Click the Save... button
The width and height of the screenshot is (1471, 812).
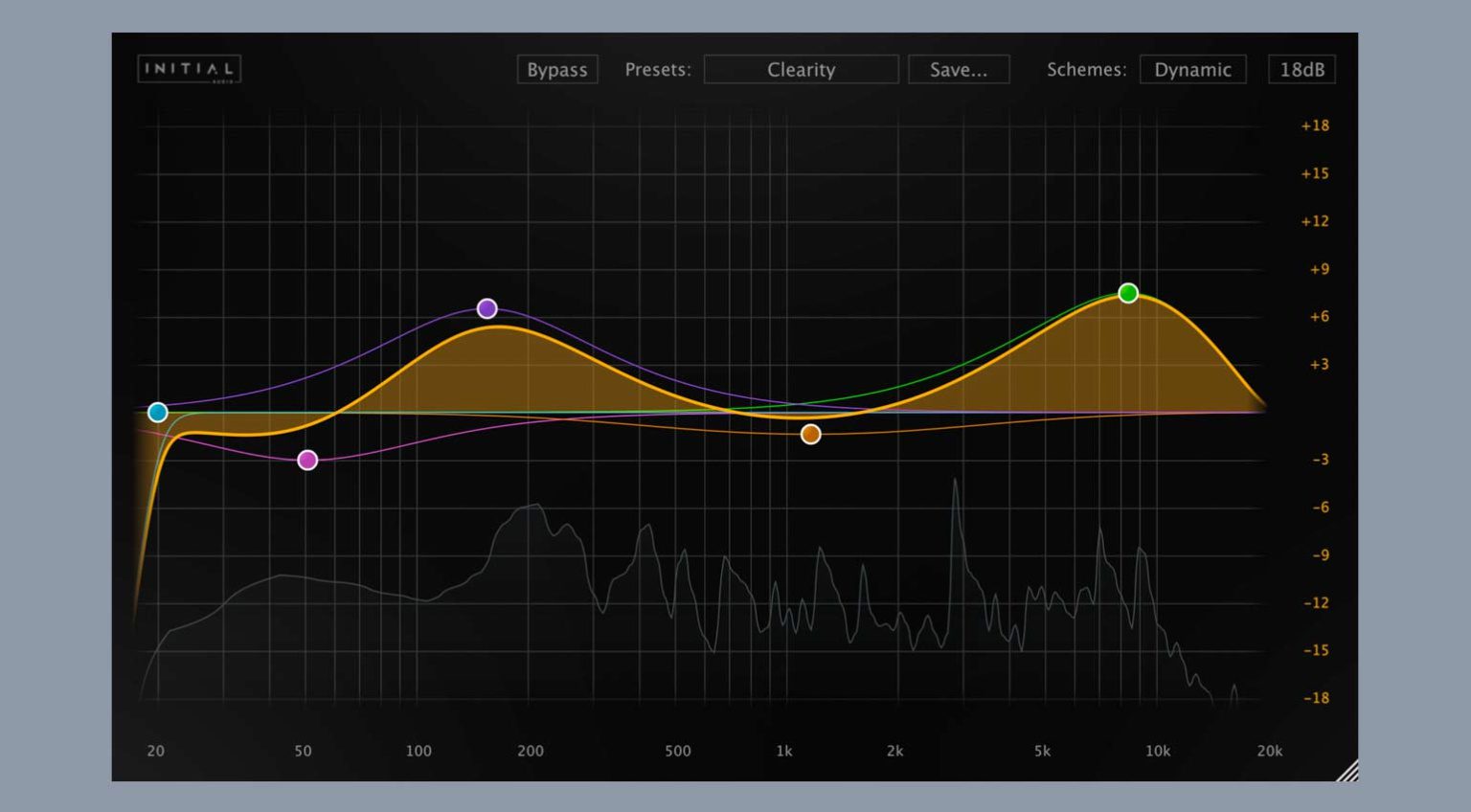(x=958, y=69)
